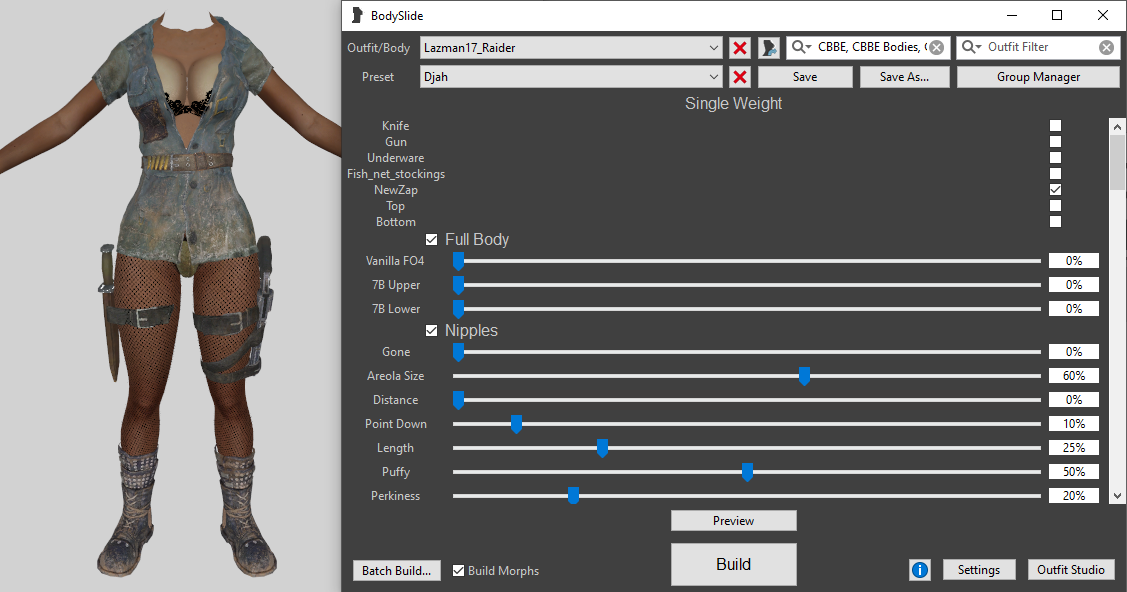Open Outfit Filter search magnifier menu

(x=972, y=47)
